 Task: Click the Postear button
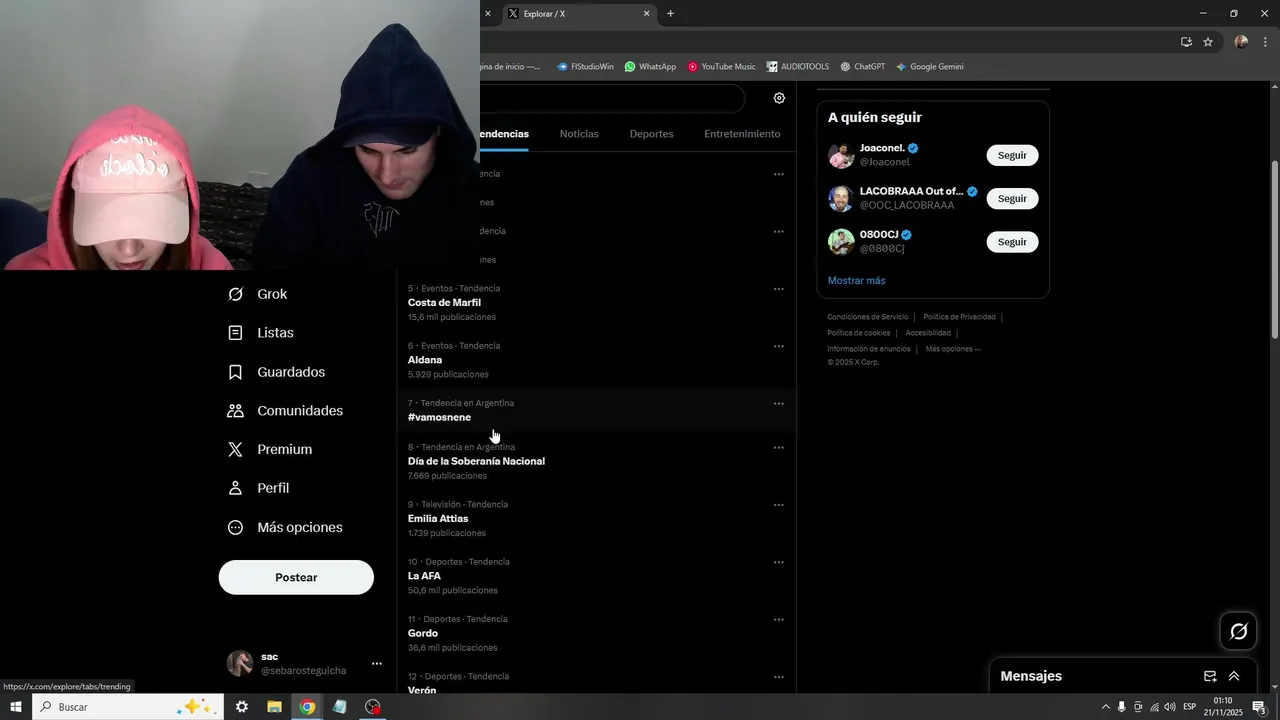click(296, 577)
